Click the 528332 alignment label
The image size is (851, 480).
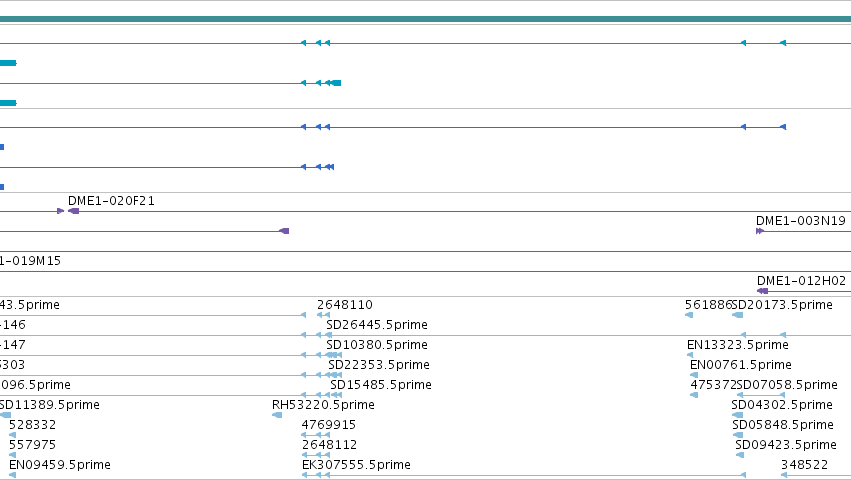33,425
